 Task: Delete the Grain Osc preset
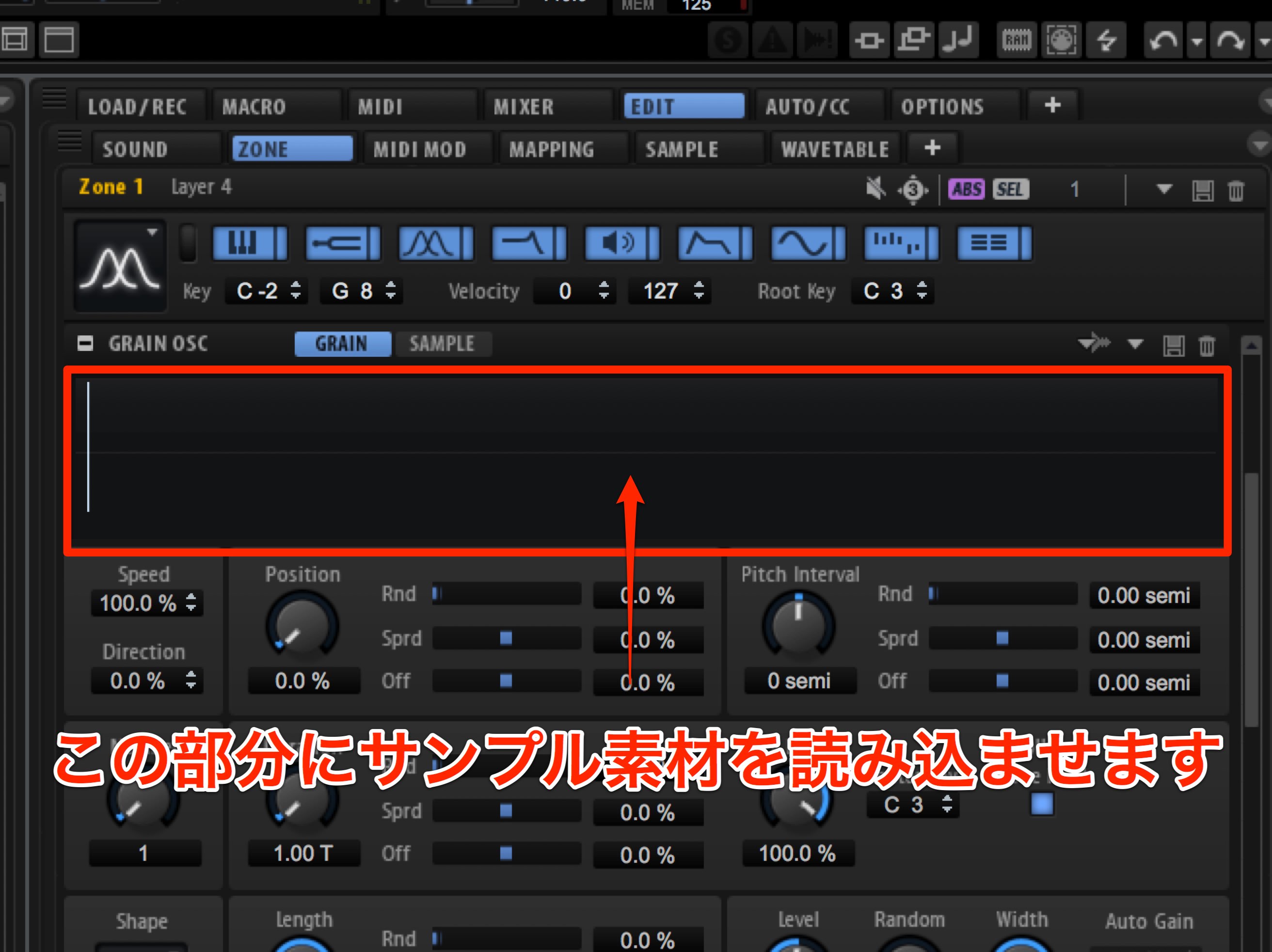[1207, 346]
